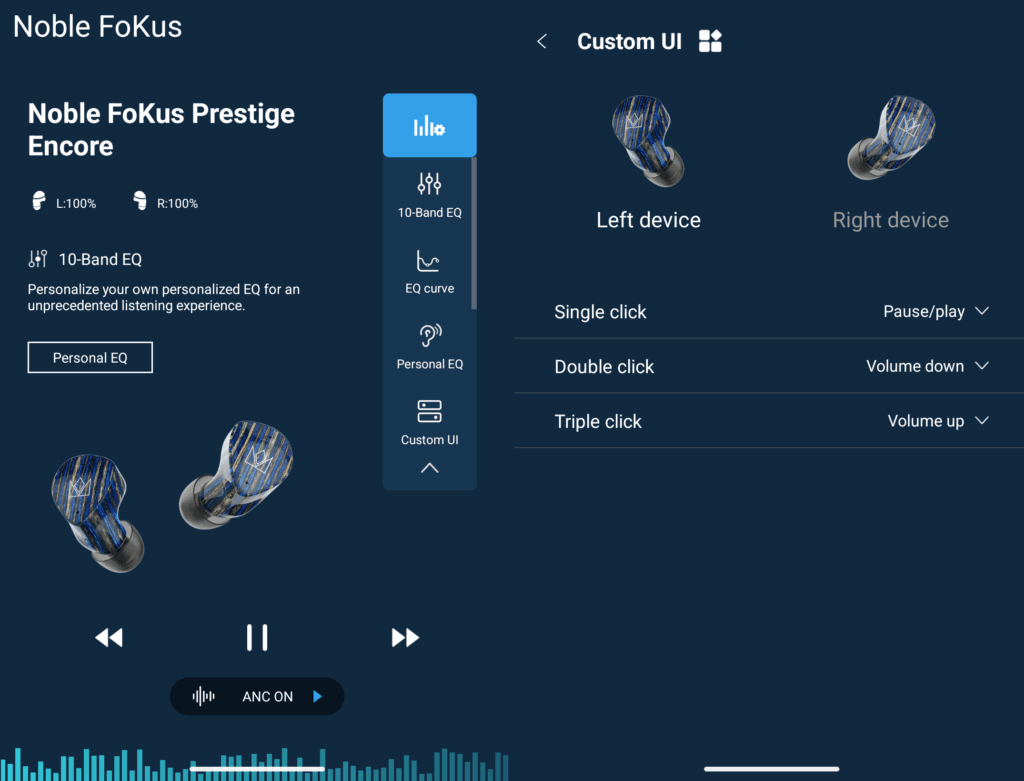Collapse the sidebar menu with up chevron
The width and height of the screenshot is (1024, 781).
pyautogui.click(x=429, y=468)
